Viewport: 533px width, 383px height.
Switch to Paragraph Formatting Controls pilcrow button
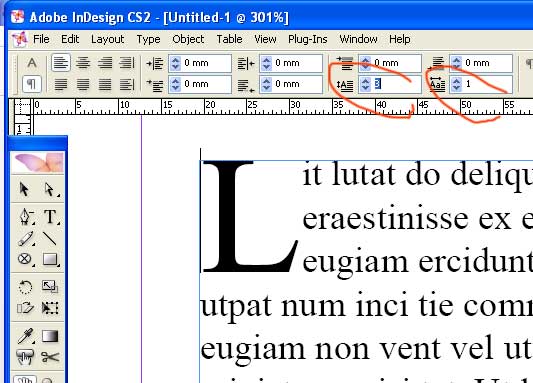click(32, 84)
